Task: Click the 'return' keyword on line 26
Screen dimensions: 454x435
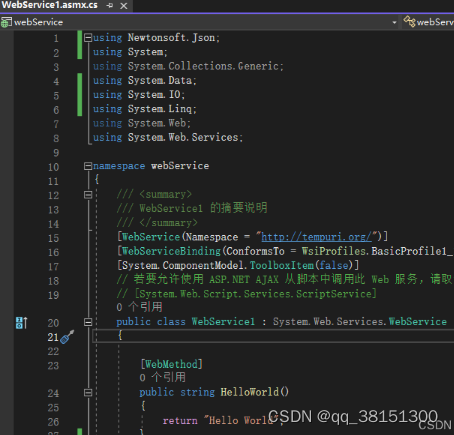Action: point(180,421)
